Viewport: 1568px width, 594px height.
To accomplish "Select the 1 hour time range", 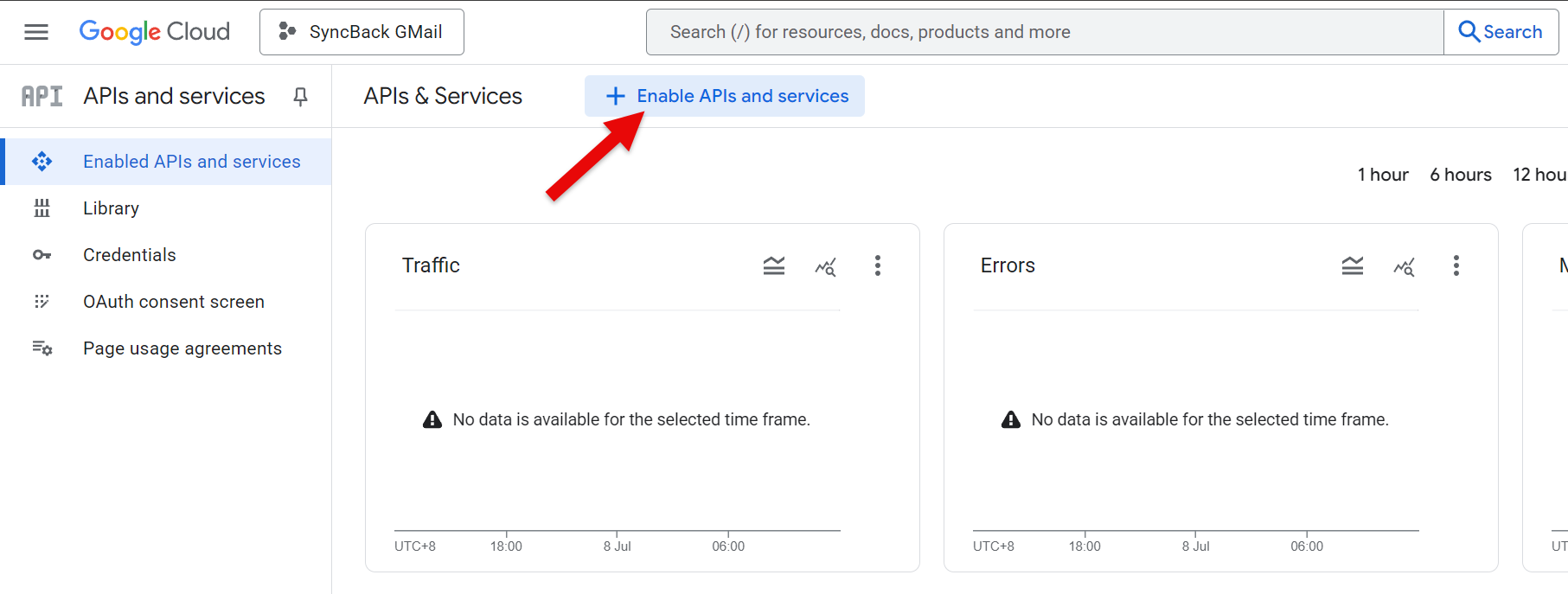I will 1383,175.
